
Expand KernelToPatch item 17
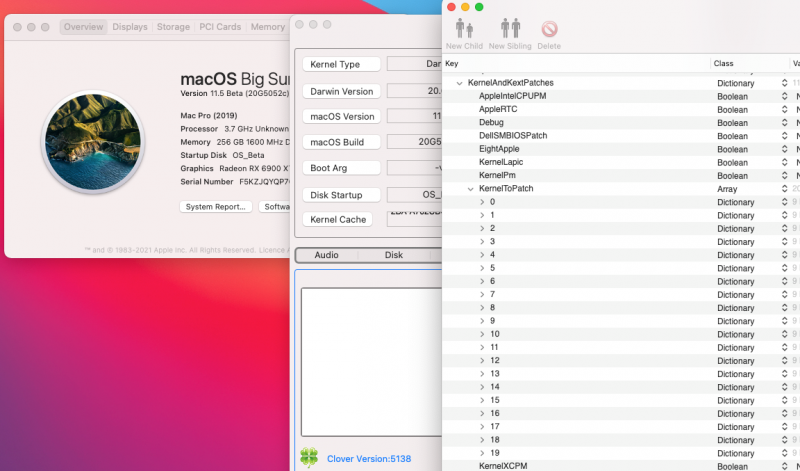point(482,427)
